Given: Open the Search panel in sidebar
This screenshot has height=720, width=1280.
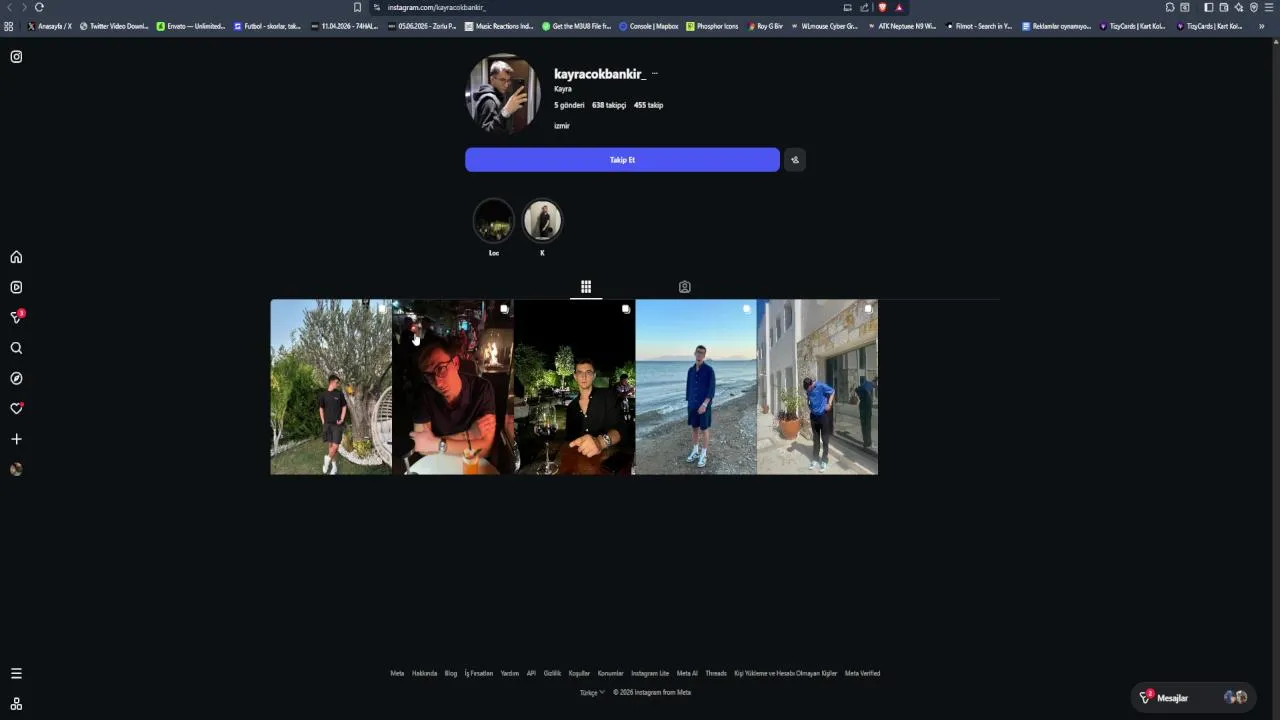Looking at the screenshot, I should coord(16,348).
